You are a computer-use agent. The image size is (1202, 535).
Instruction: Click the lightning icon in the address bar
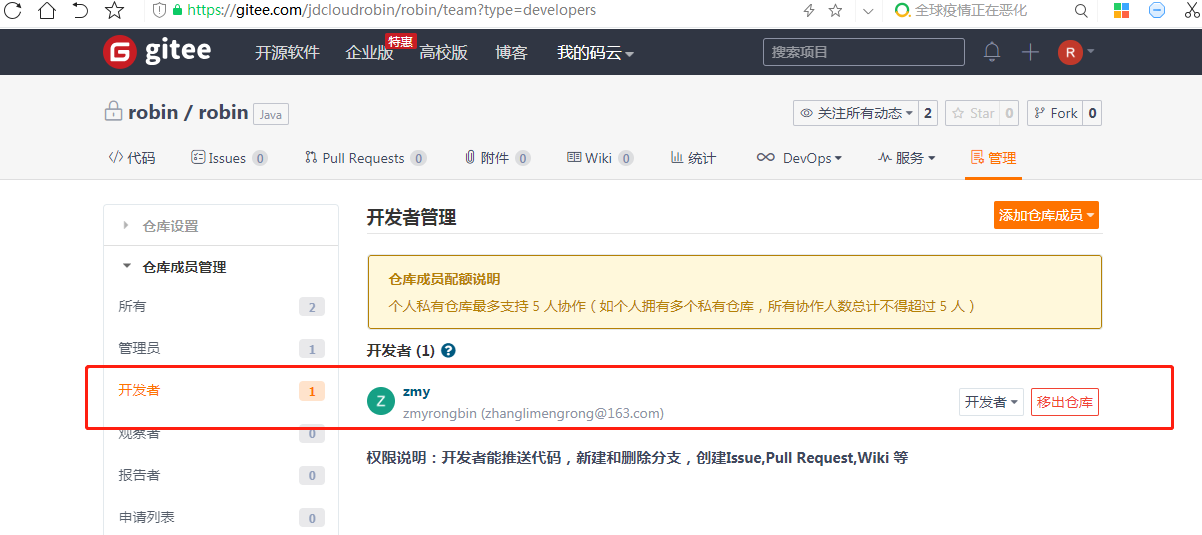pos(809,11)
